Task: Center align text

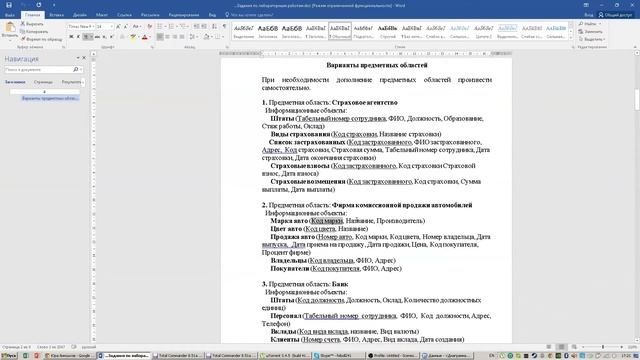Action: tap(167, 37)
